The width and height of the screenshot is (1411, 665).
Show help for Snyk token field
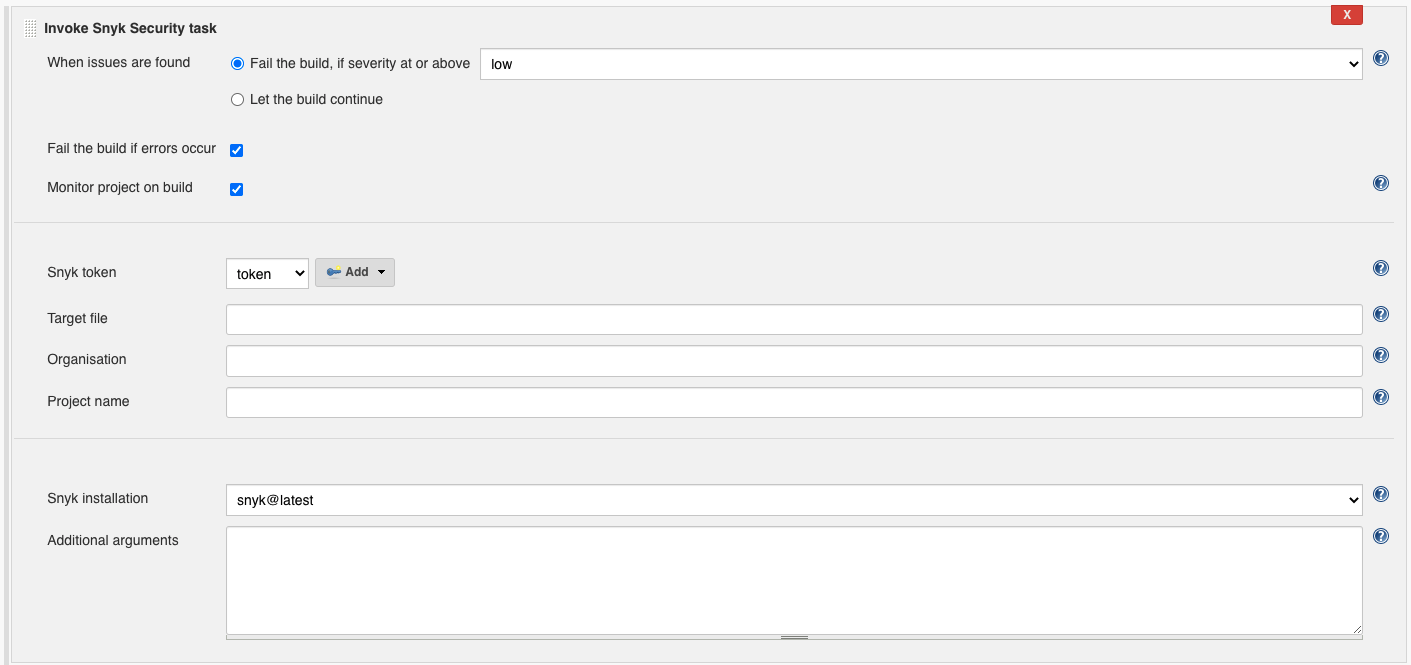click(x=1381, y=268)
